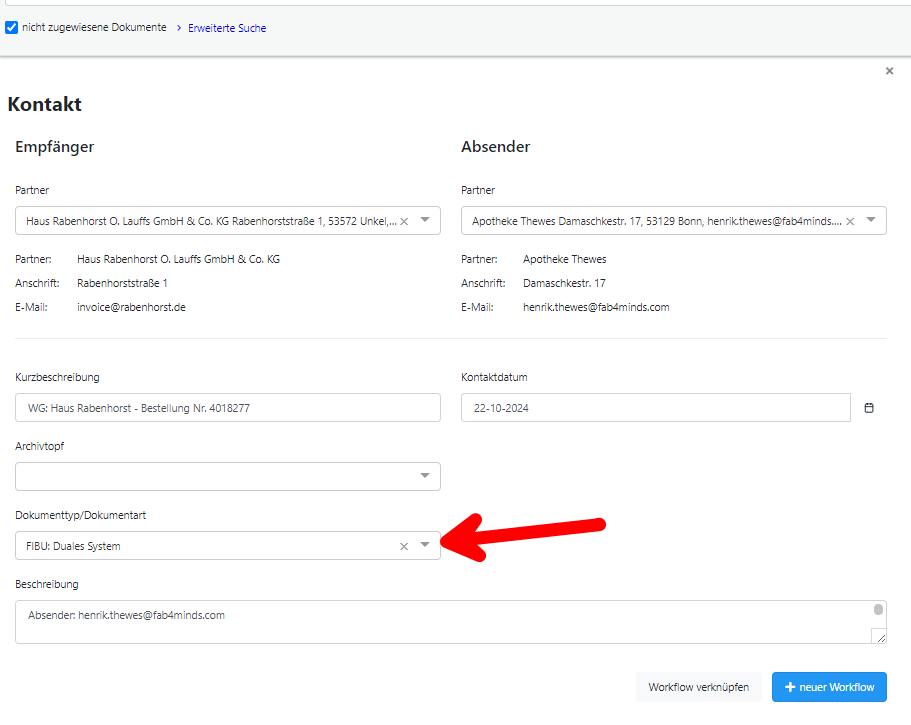Clear the Empfänger partner selection

404,221
